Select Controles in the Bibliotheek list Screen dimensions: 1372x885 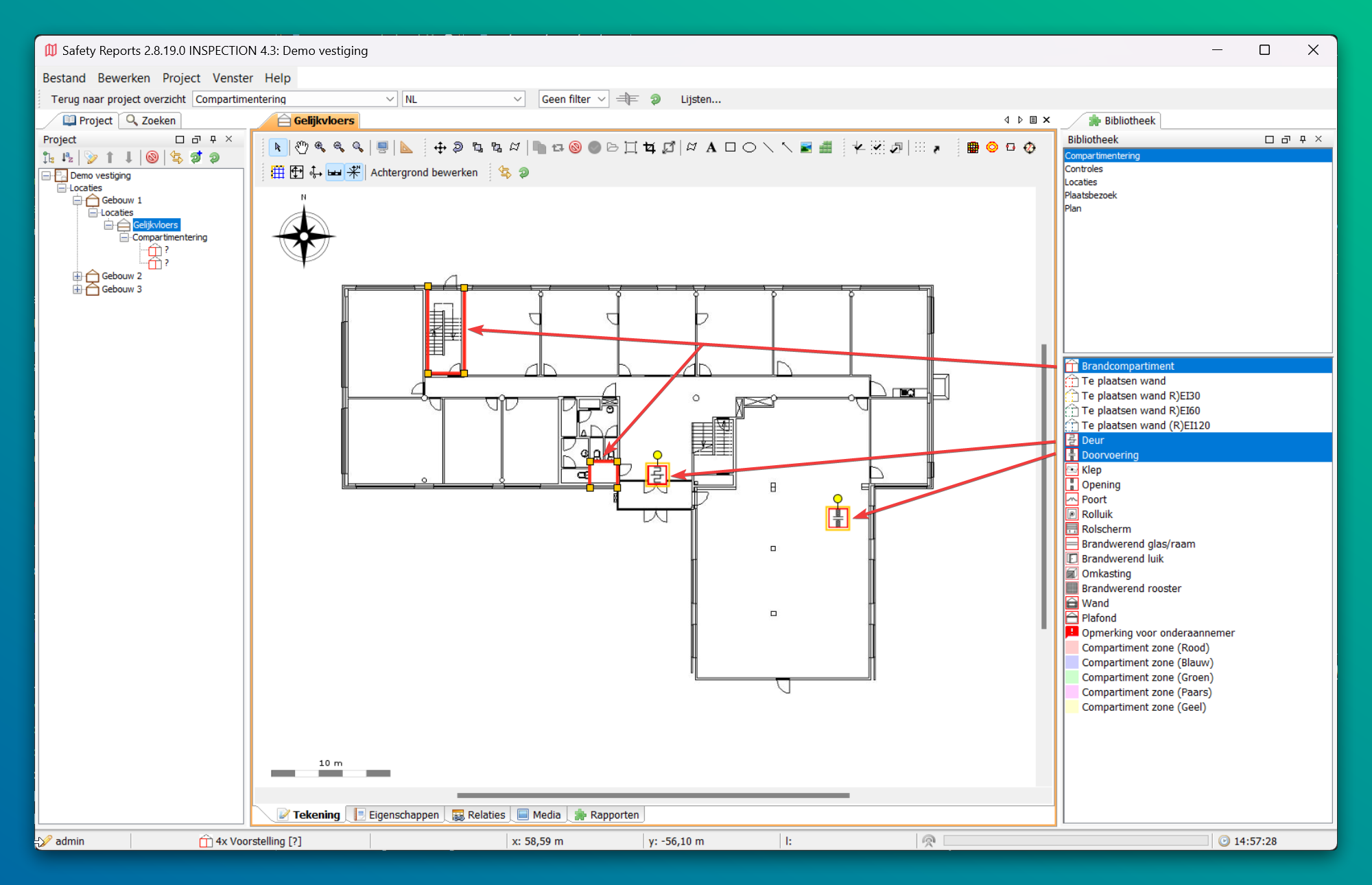click(1084, 169)
